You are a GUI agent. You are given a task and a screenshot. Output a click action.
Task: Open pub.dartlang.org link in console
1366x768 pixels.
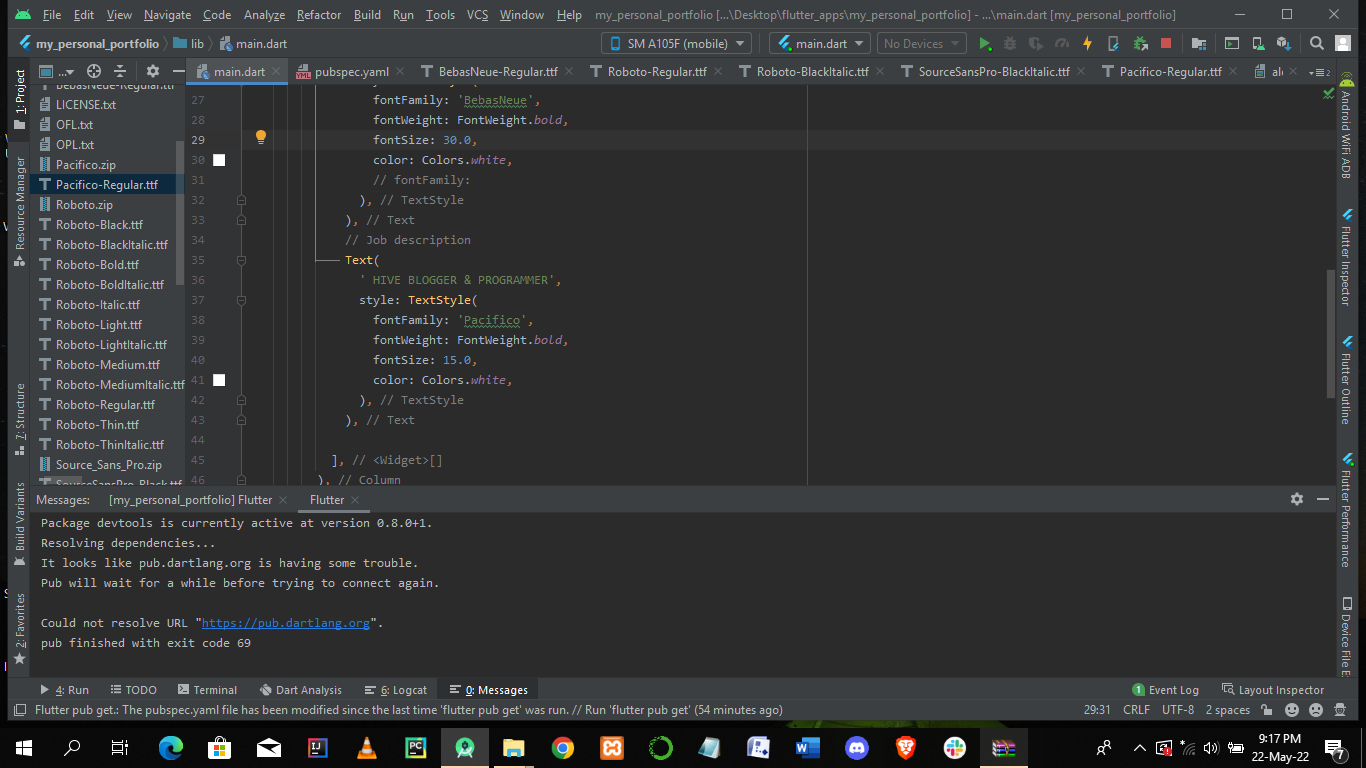[x=286, y=623]
